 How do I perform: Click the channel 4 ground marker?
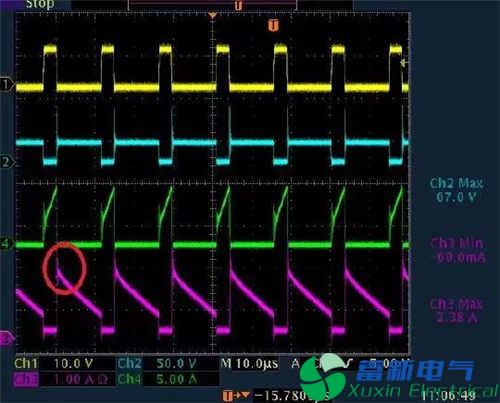point(6,244)
